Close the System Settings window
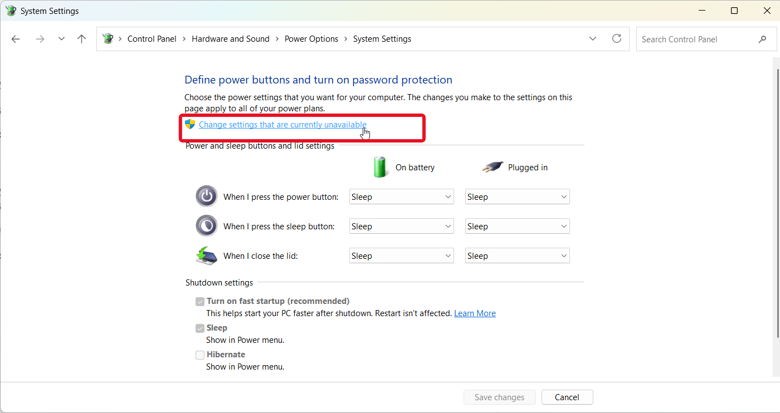The width and height of the screenshot is (780, 413). (767, 10)
